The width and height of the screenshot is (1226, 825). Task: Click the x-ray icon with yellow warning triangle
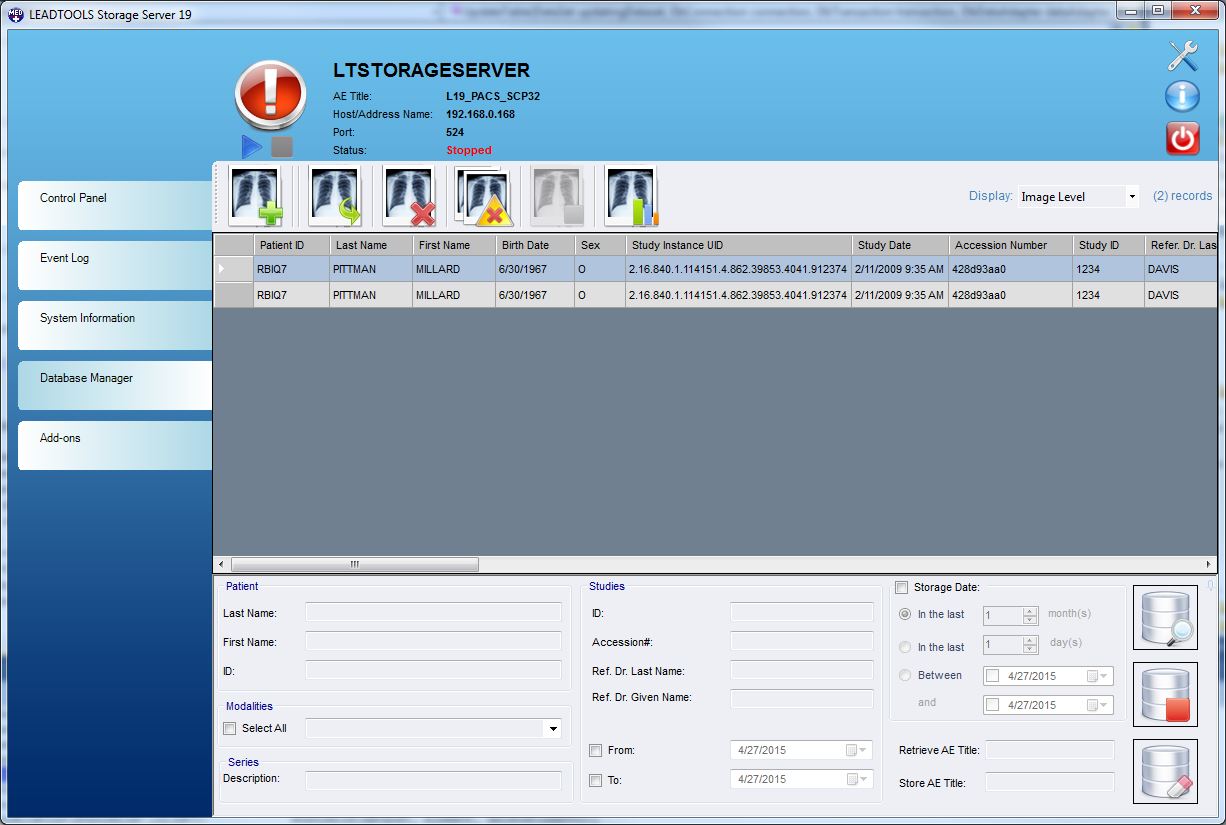[484, 196]
